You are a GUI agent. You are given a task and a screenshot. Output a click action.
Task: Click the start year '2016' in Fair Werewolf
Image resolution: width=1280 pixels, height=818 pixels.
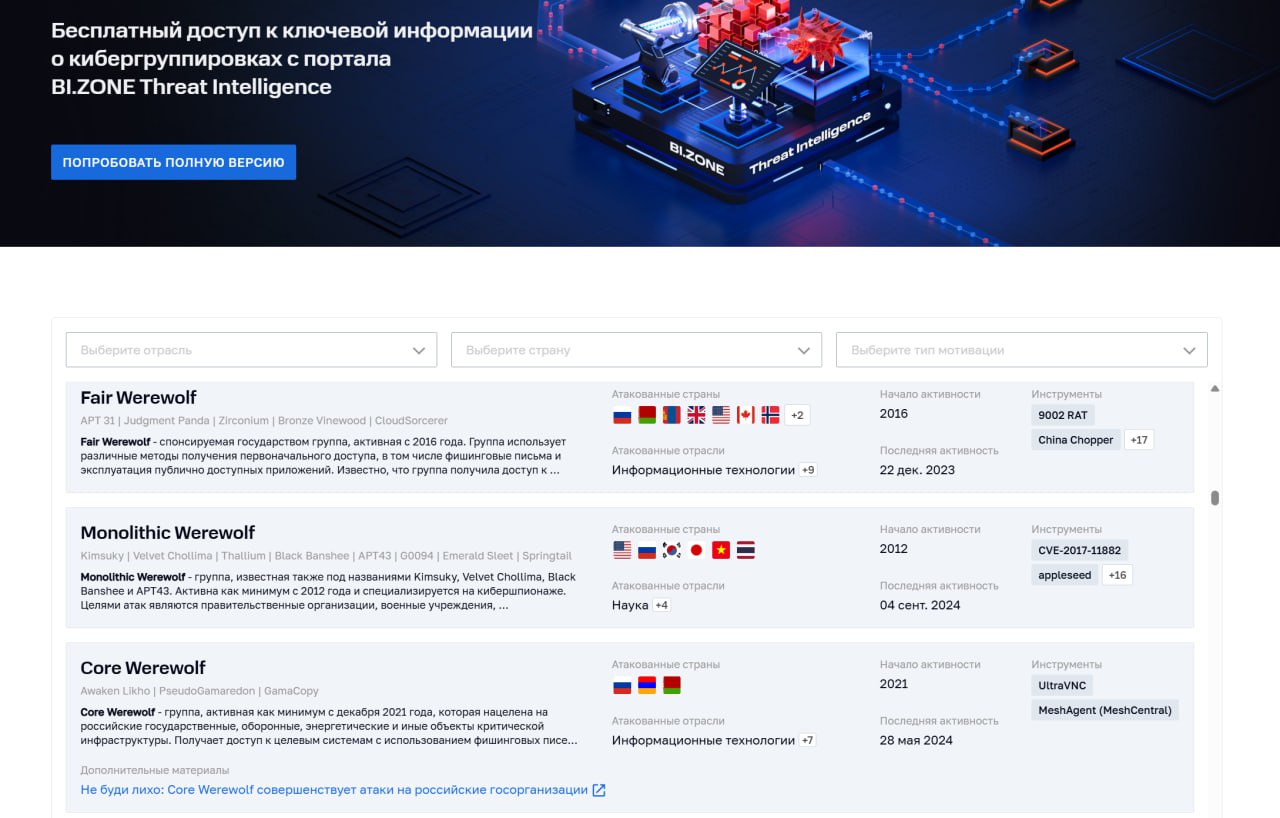click(894, 413)
